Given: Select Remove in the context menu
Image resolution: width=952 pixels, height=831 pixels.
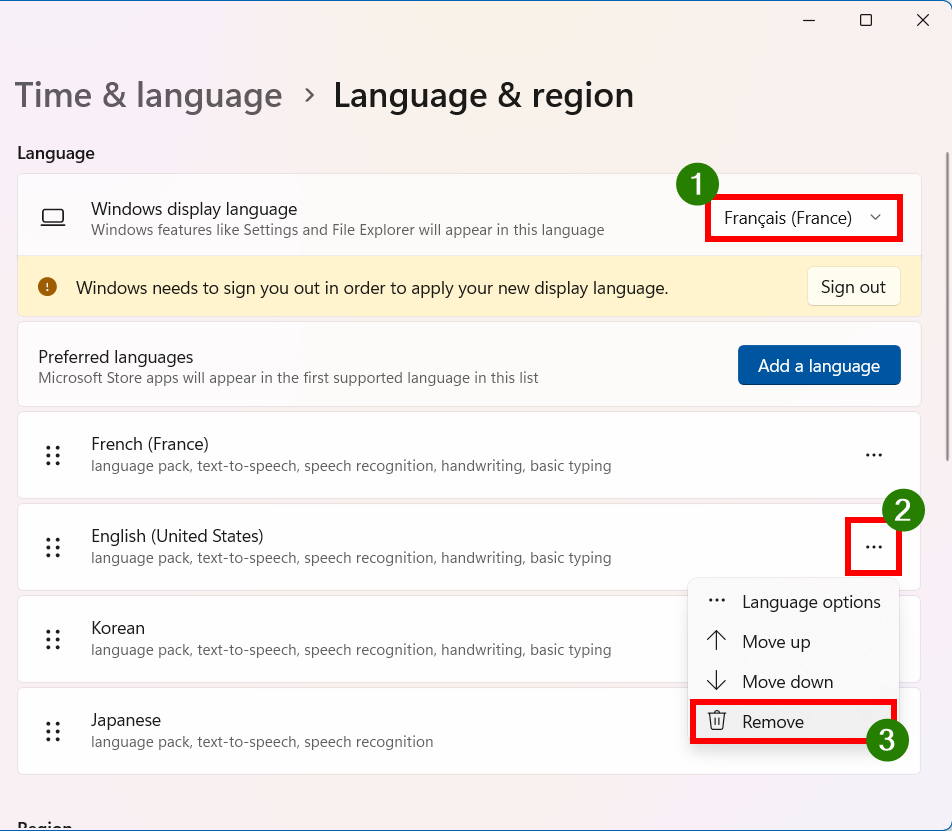Looking at the screenshot, I should [x=794, y=722].
